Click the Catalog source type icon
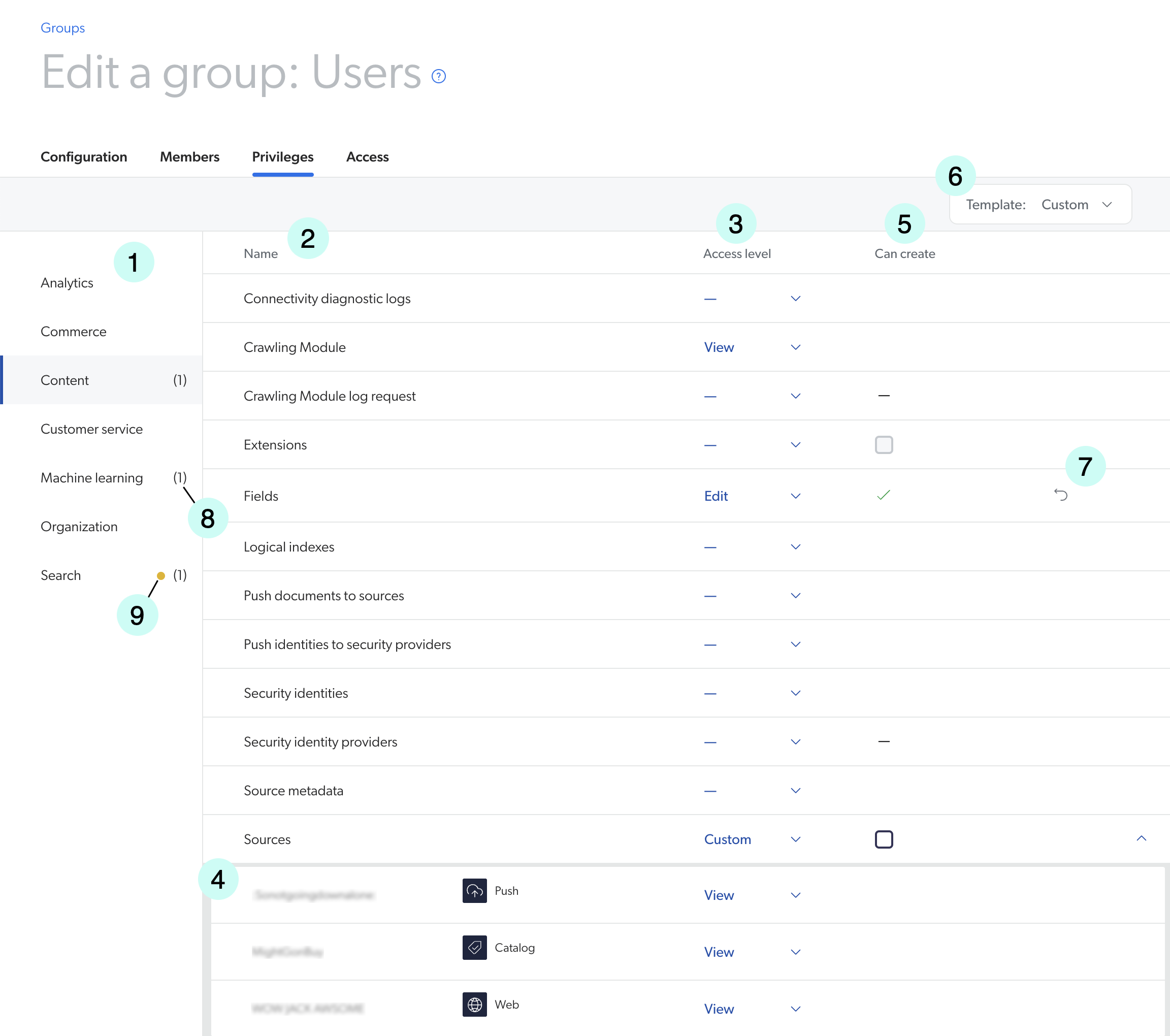 [x=474, y=947]
